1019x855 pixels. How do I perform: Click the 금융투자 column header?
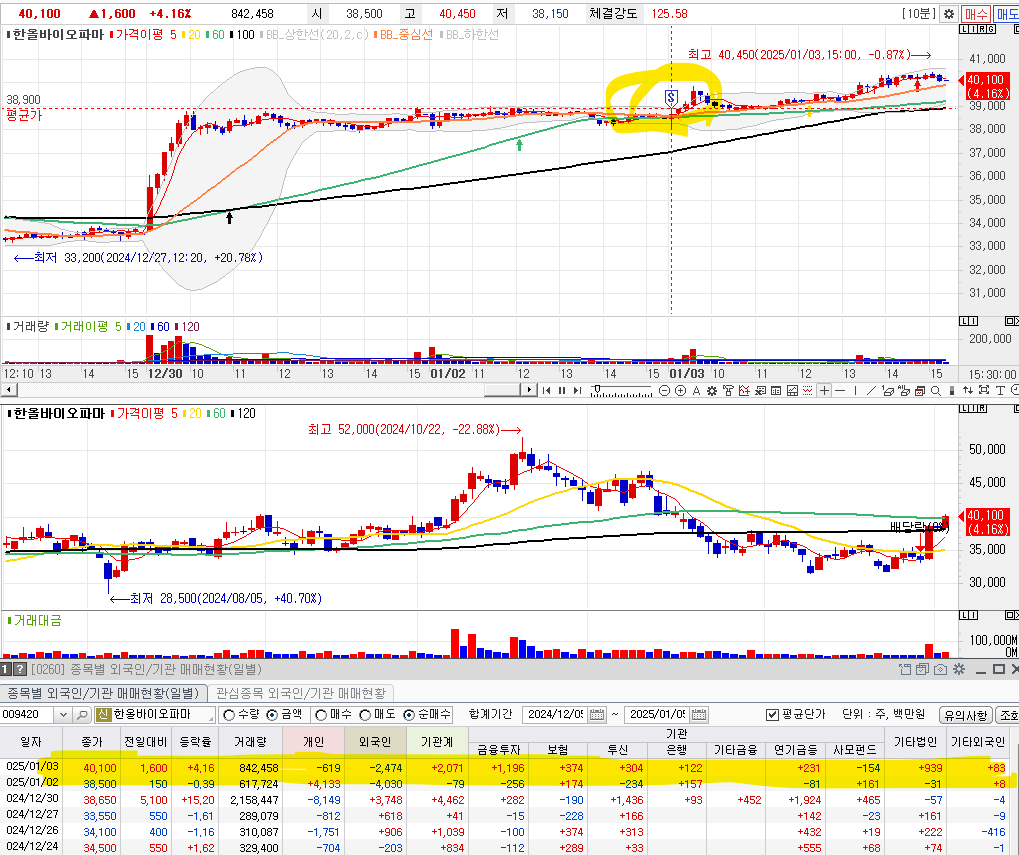[x=498, y=750]
